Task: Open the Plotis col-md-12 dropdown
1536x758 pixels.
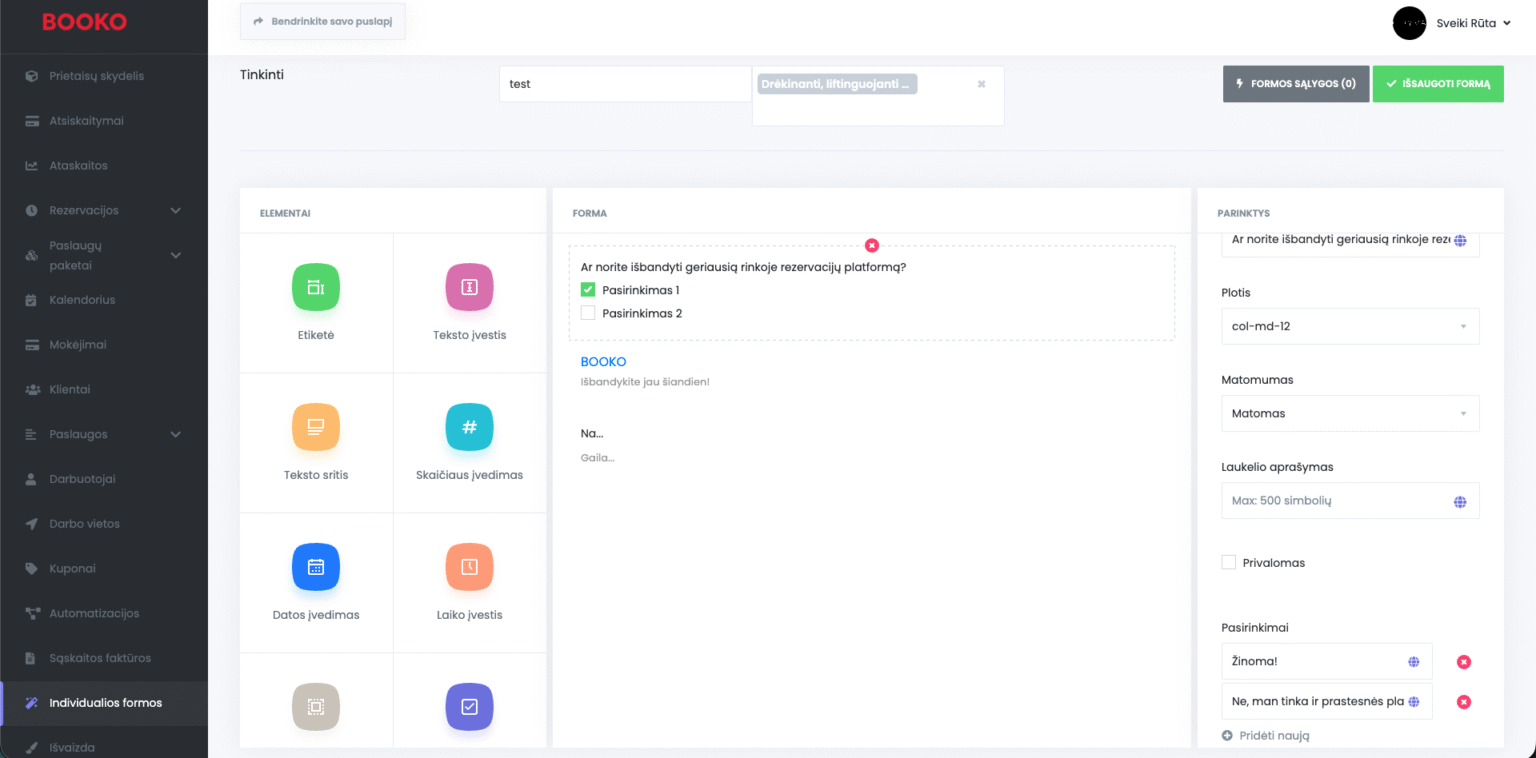Action: (x=1349, y=326)
